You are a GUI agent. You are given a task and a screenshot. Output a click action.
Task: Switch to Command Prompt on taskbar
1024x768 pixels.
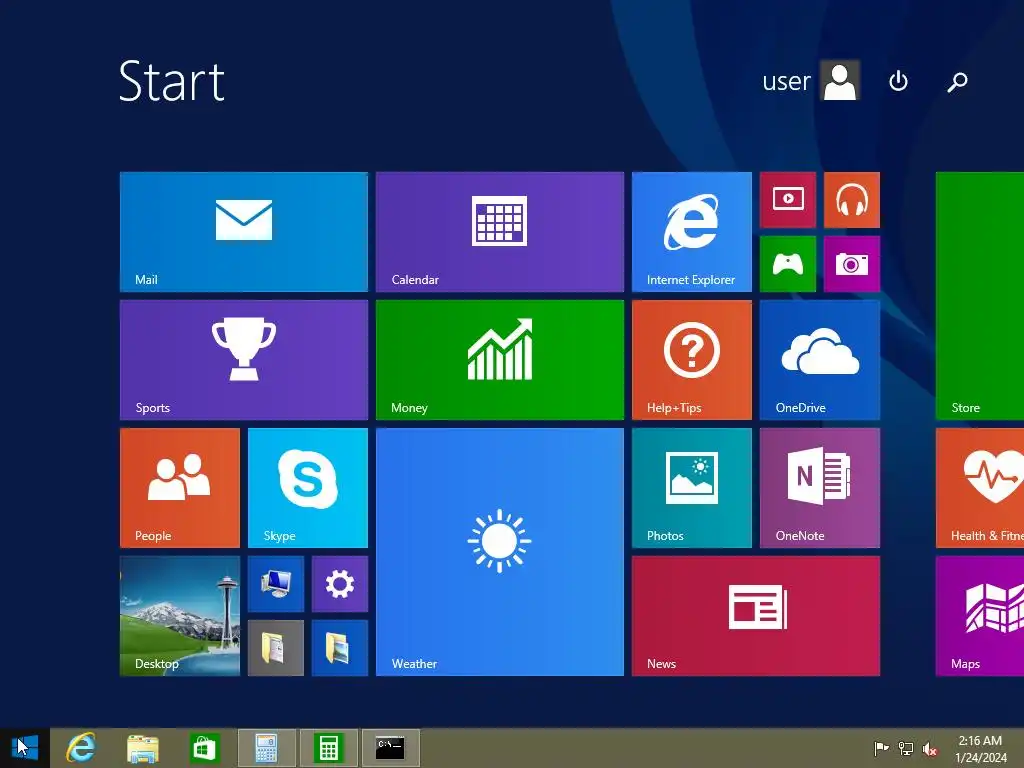tap(391, 748)
